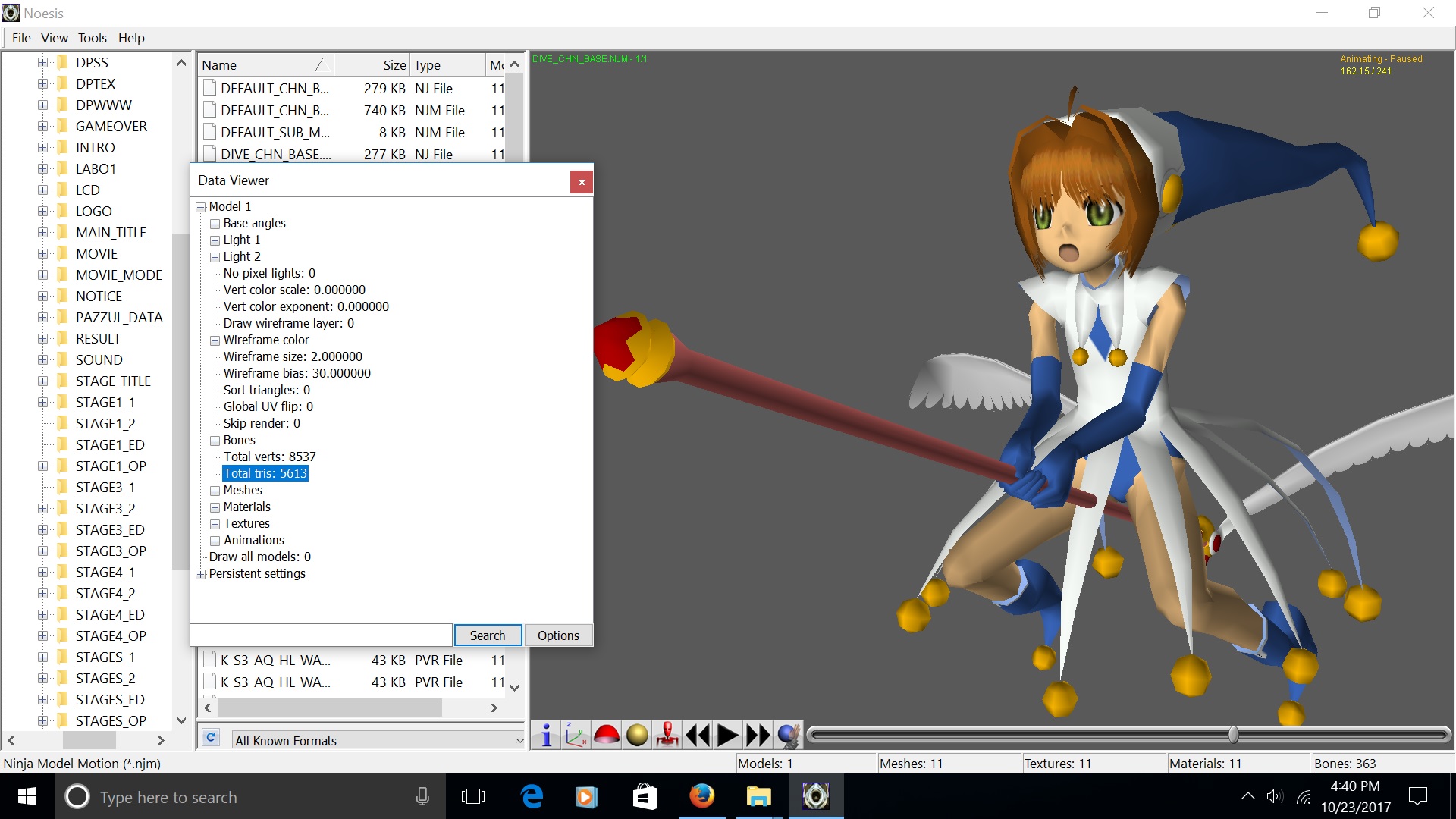Select the STAGE3_ED folder
This screenshot has width=1456, height=819.
point(110,530)
